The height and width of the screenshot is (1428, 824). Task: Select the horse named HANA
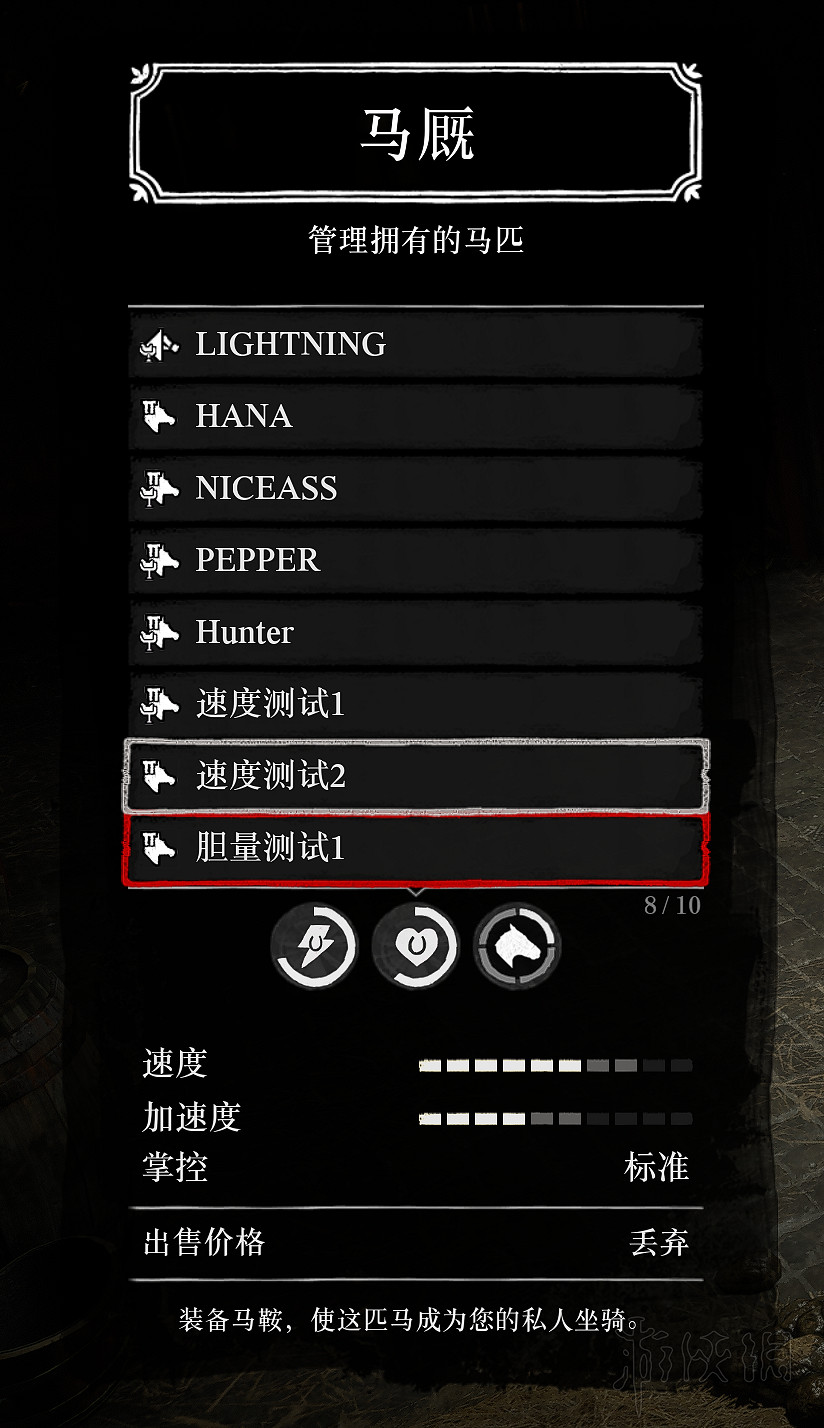[x=415, y=416]
